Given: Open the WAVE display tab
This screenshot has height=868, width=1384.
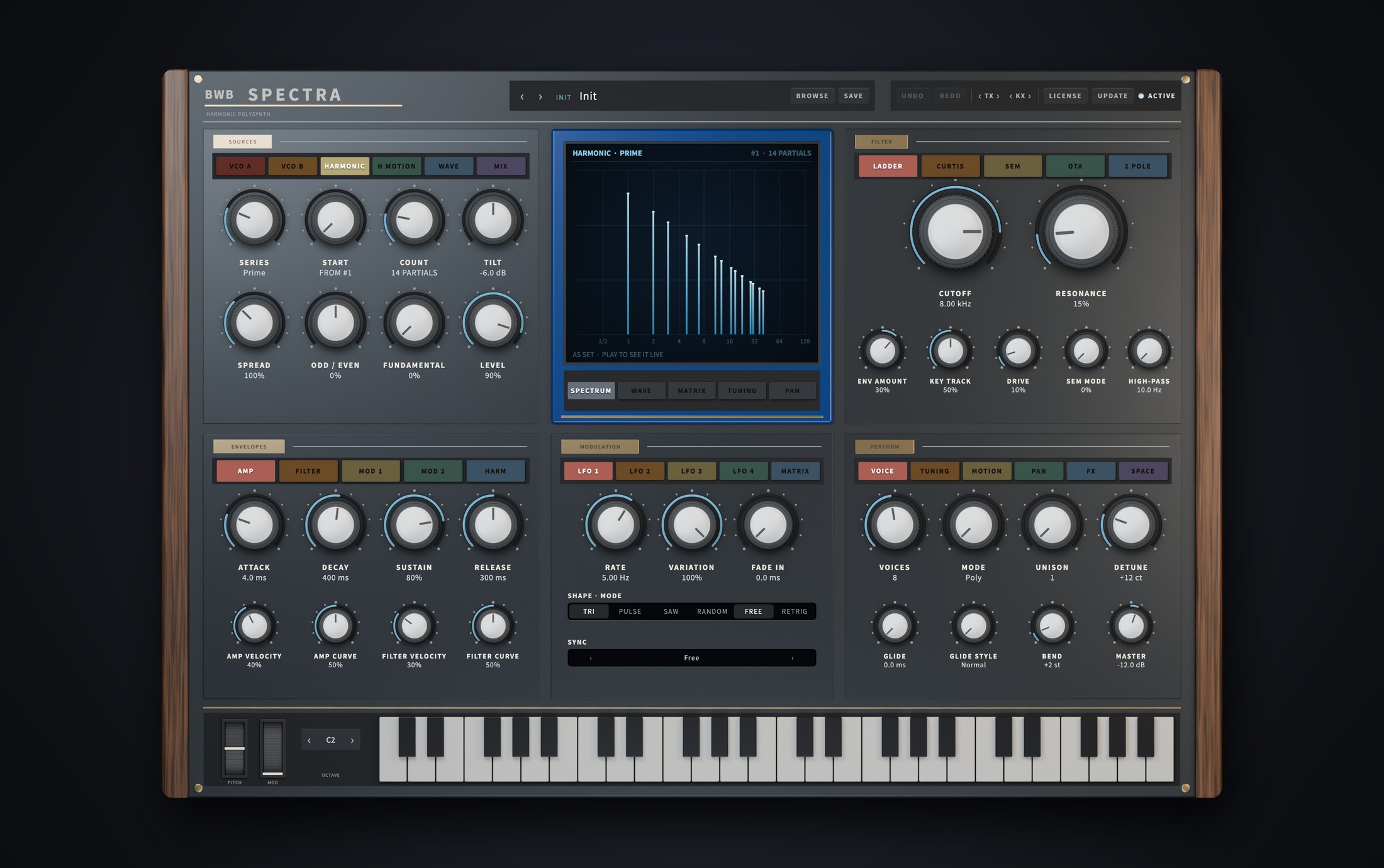Looking at the screenshot, I should [641, 391].
